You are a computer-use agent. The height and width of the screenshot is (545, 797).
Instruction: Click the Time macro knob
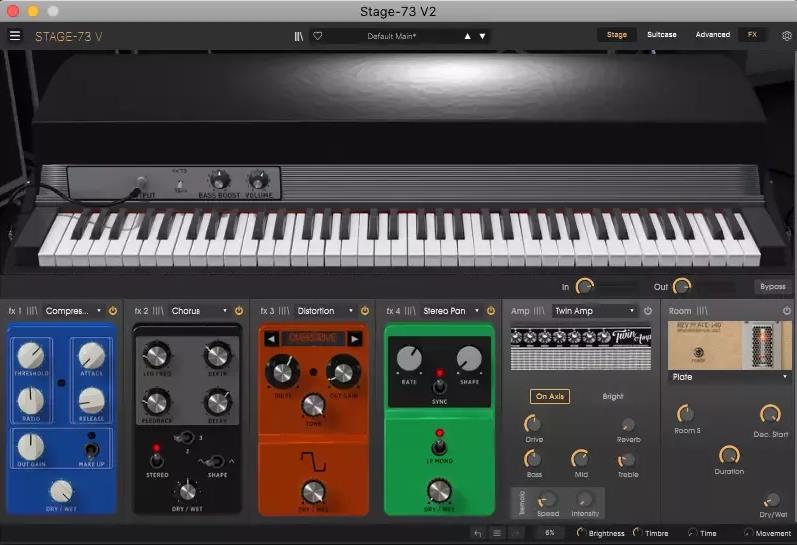[692, 533]
